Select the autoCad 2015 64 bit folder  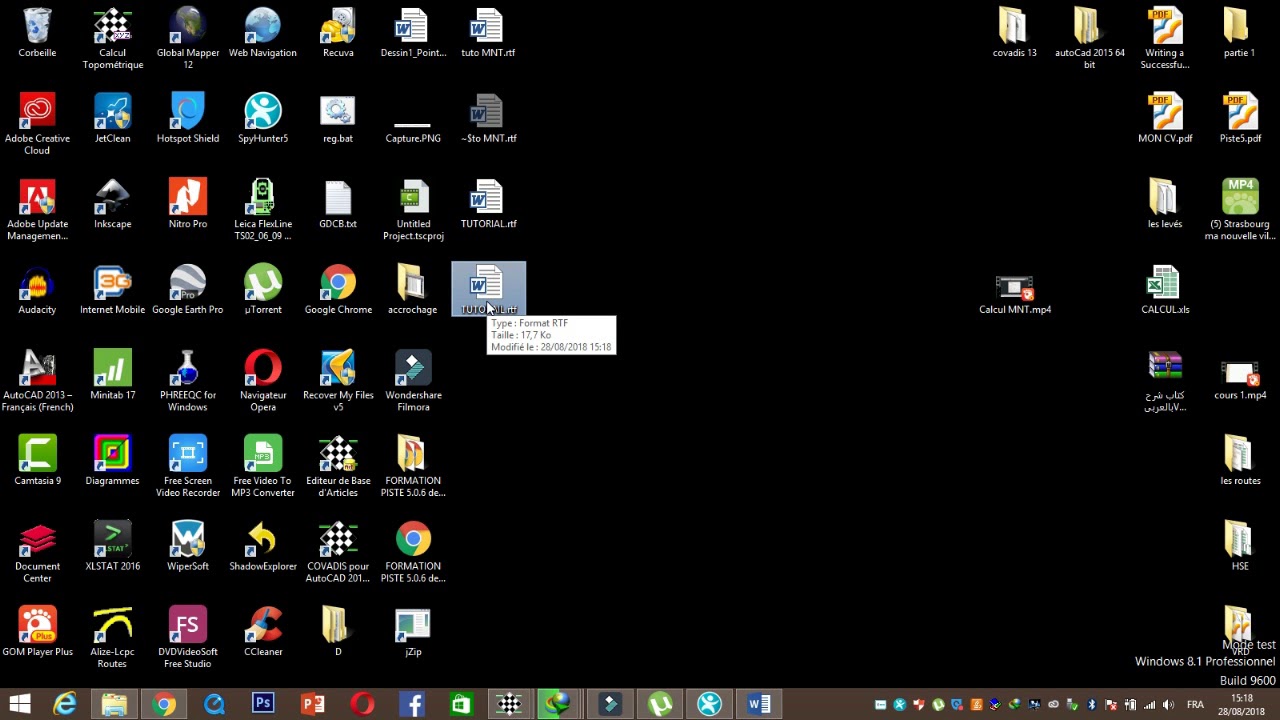[1089, 38]
